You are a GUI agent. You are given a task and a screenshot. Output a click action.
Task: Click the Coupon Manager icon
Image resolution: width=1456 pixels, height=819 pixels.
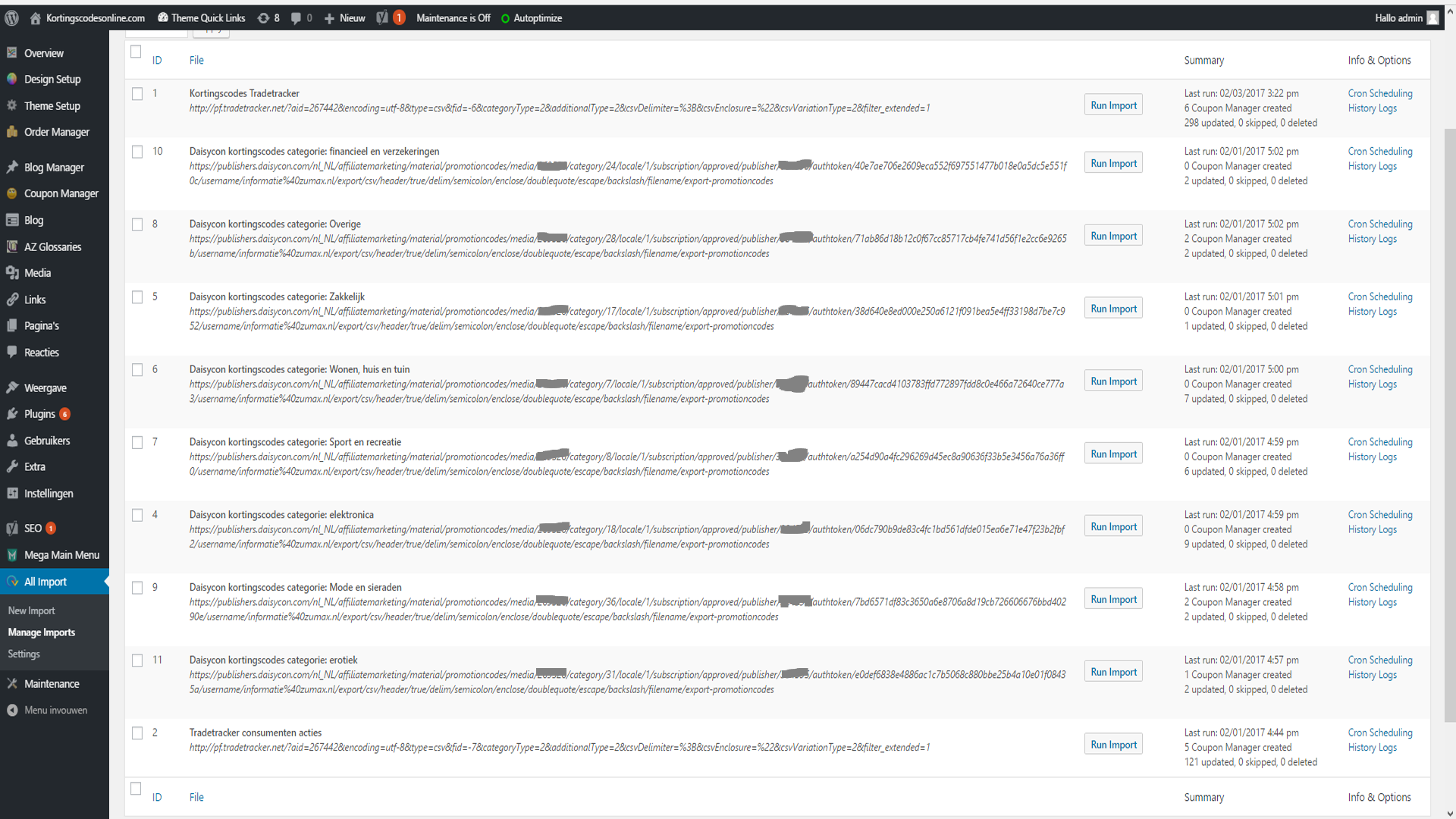click(12, 193)
